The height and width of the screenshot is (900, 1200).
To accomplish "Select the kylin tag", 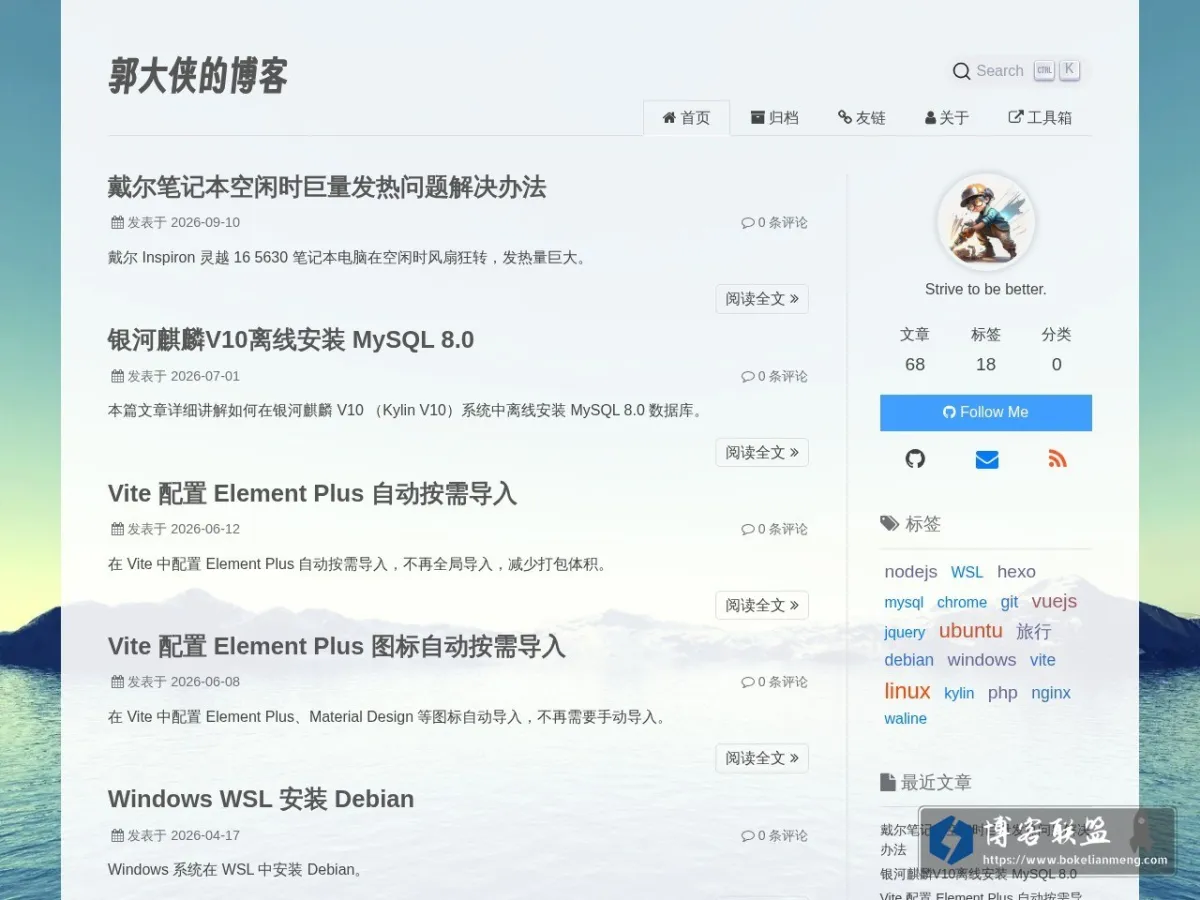I will point(959,693).
